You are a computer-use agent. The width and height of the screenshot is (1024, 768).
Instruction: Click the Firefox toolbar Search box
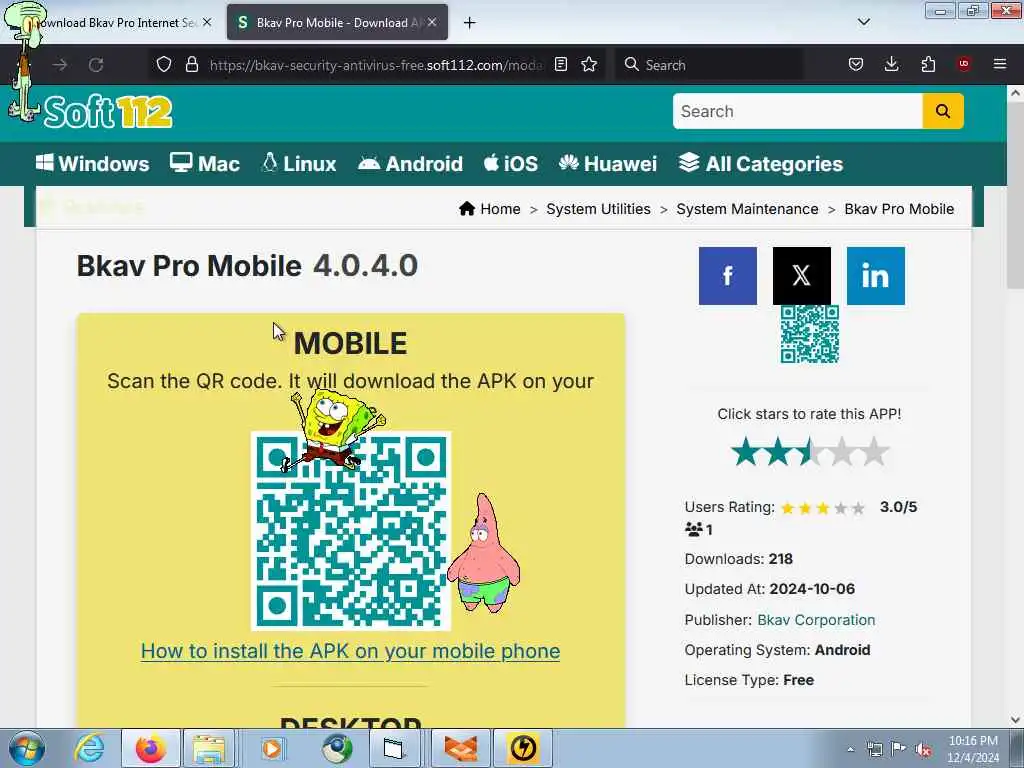click(709, 65)
